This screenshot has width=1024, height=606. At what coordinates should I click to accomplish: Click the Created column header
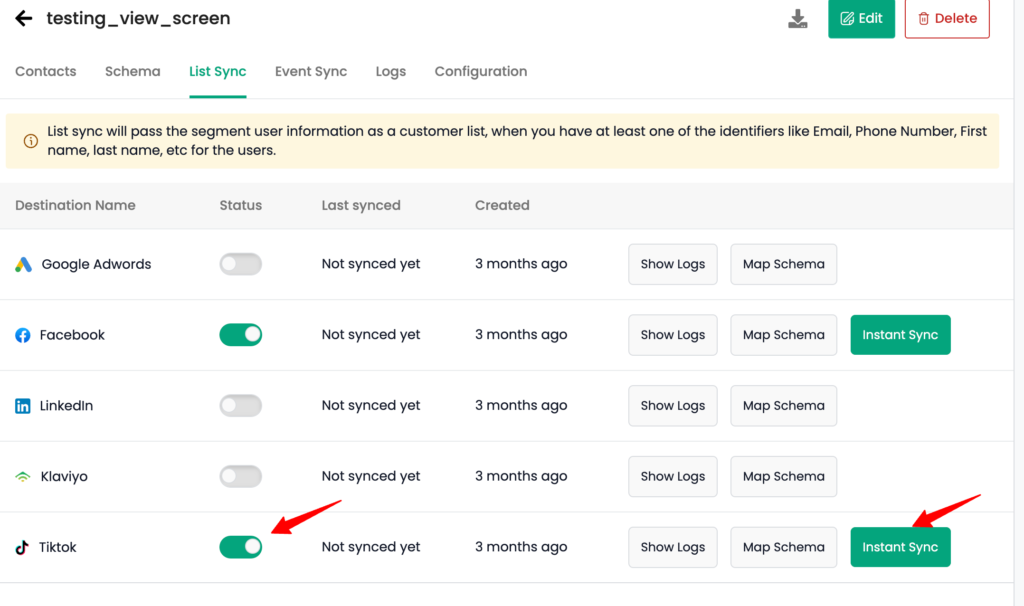click(502, 205)
